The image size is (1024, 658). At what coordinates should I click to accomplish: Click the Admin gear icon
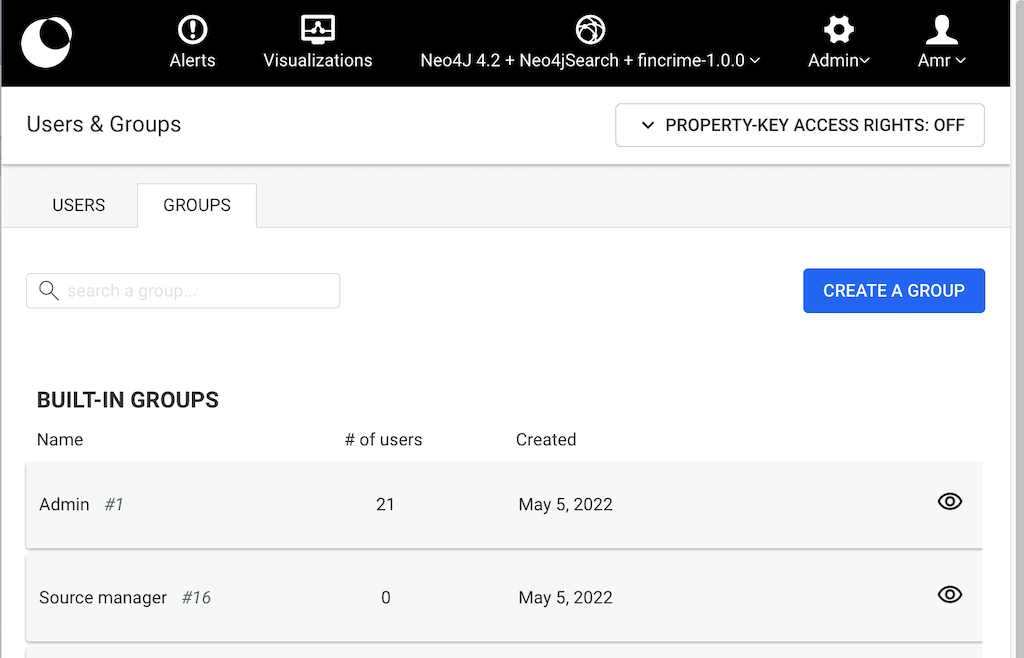[839, 29]
